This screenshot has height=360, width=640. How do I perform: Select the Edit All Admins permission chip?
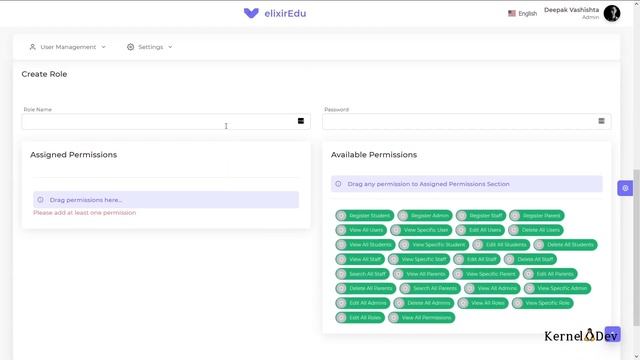click(362, 303)
